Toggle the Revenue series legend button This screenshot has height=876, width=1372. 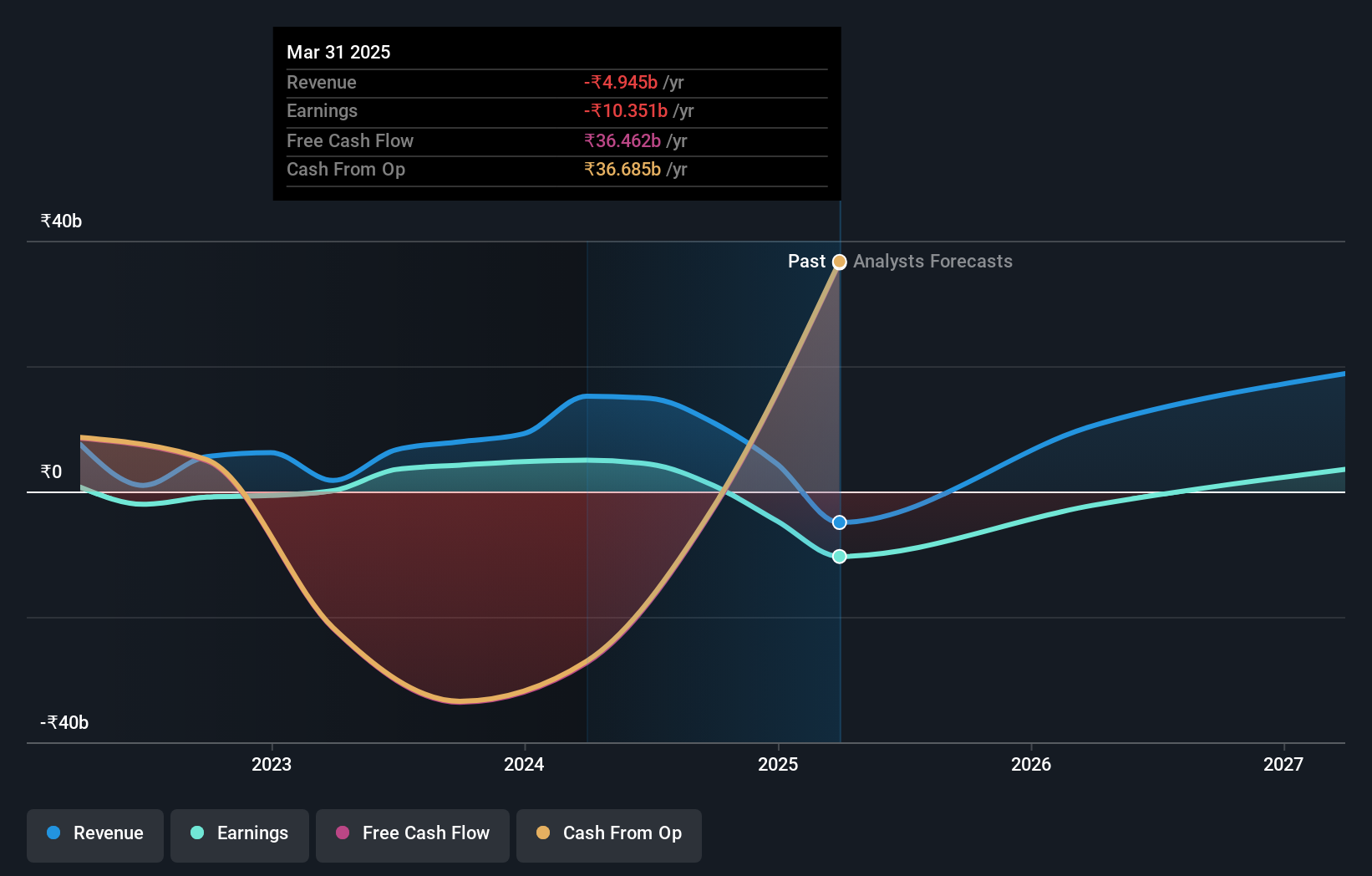coord(95,835)
